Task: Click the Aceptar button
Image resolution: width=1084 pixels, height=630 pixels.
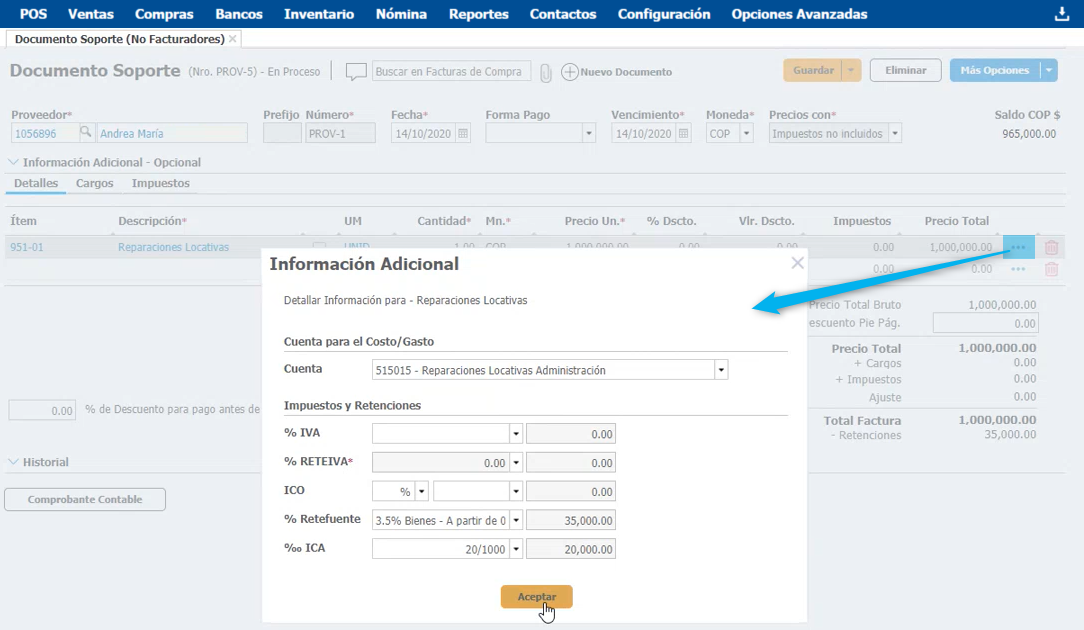Action: [x=536, y=596]
